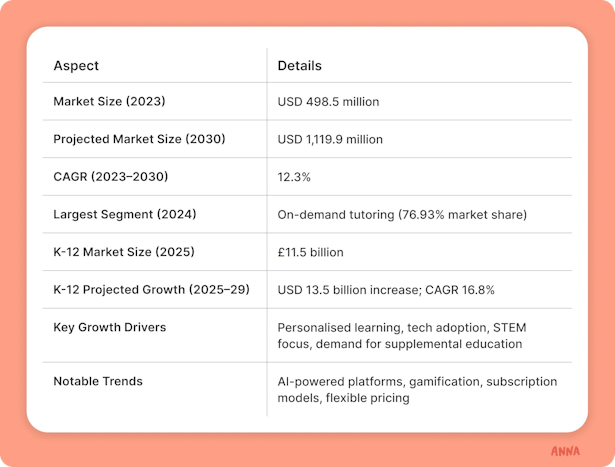Select the Aspect column header
This screenshot has width=615, height=467.
76,65
